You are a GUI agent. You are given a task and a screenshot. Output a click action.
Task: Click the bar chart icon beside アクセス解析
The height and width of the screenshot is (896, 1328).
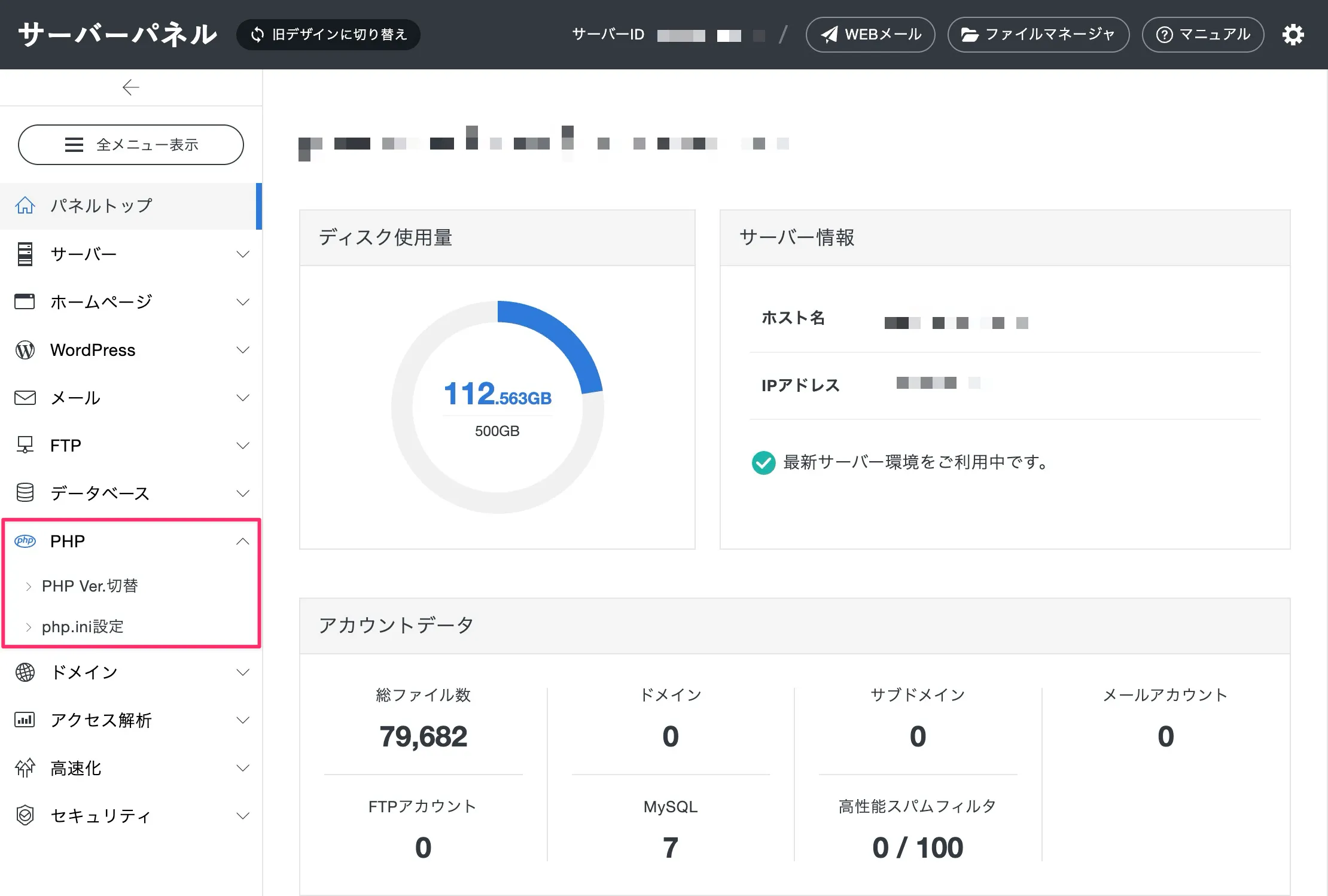[x=25, y=720]
